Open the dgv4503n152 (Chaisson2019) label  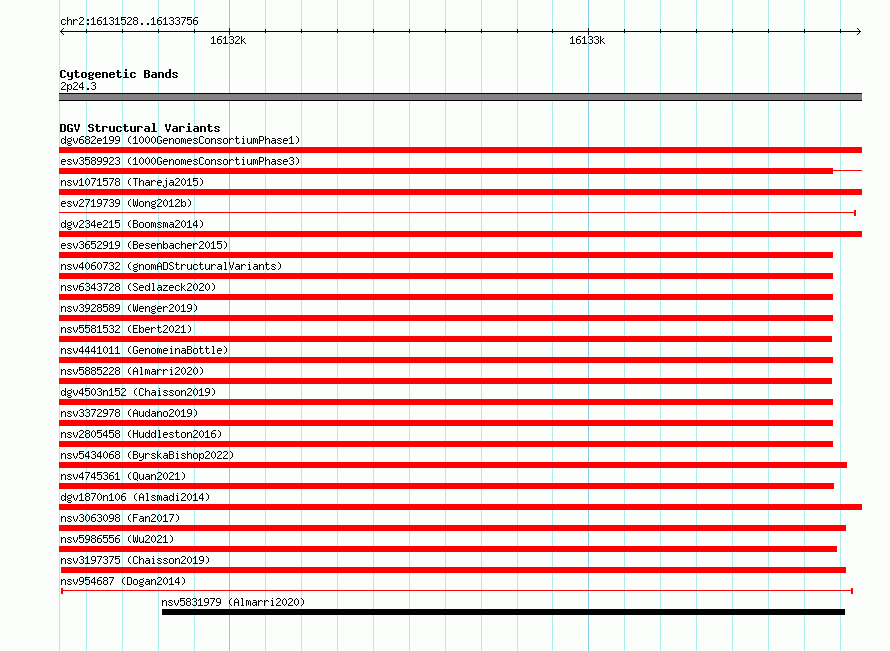(138, 392)
